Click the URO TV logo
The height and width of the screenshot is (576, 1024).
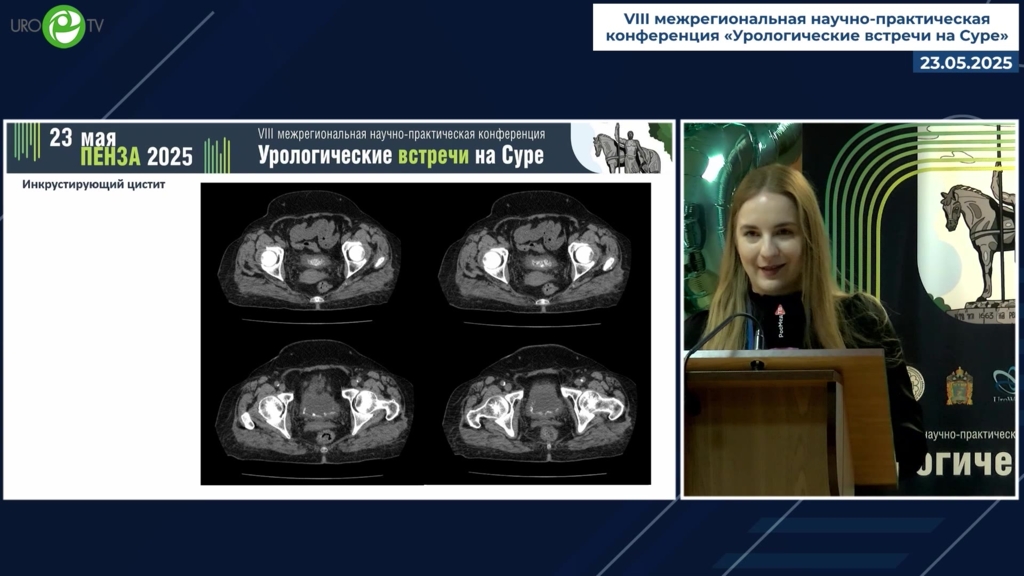point(57,26)
